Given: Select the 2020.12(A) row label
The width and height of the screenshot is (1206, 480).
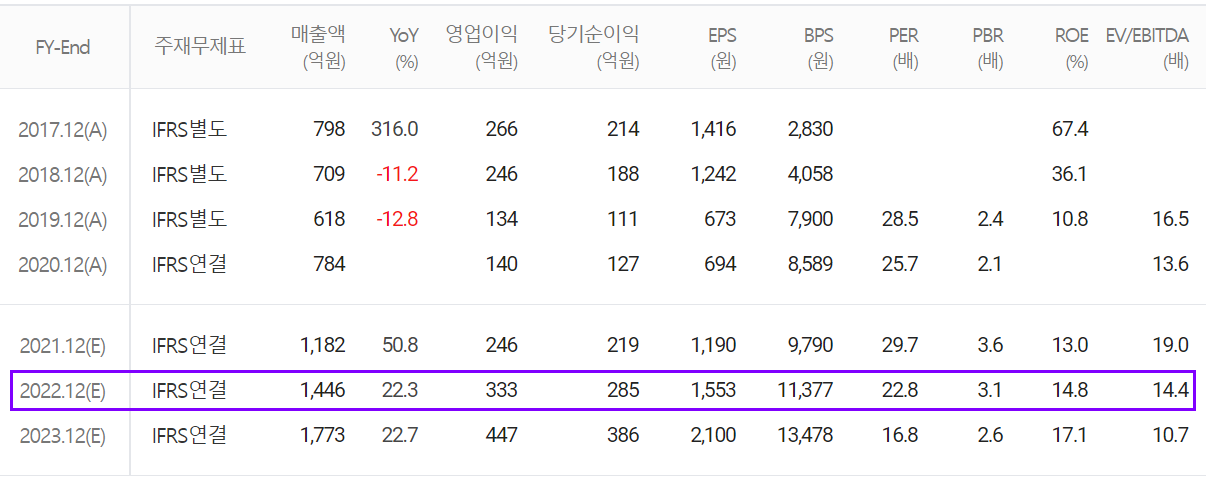Looking at the screenshot, I should click(62, 265).
